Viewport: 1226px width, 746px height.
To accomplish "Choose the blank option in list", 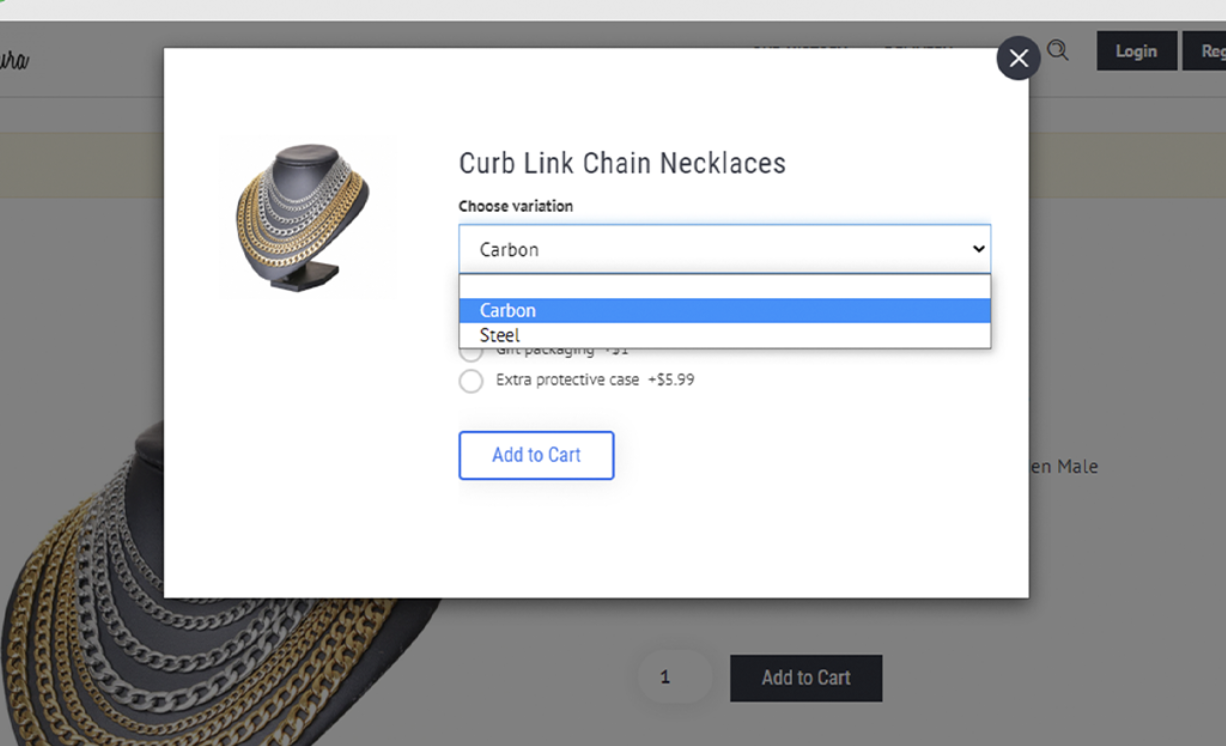I will 724,287.
